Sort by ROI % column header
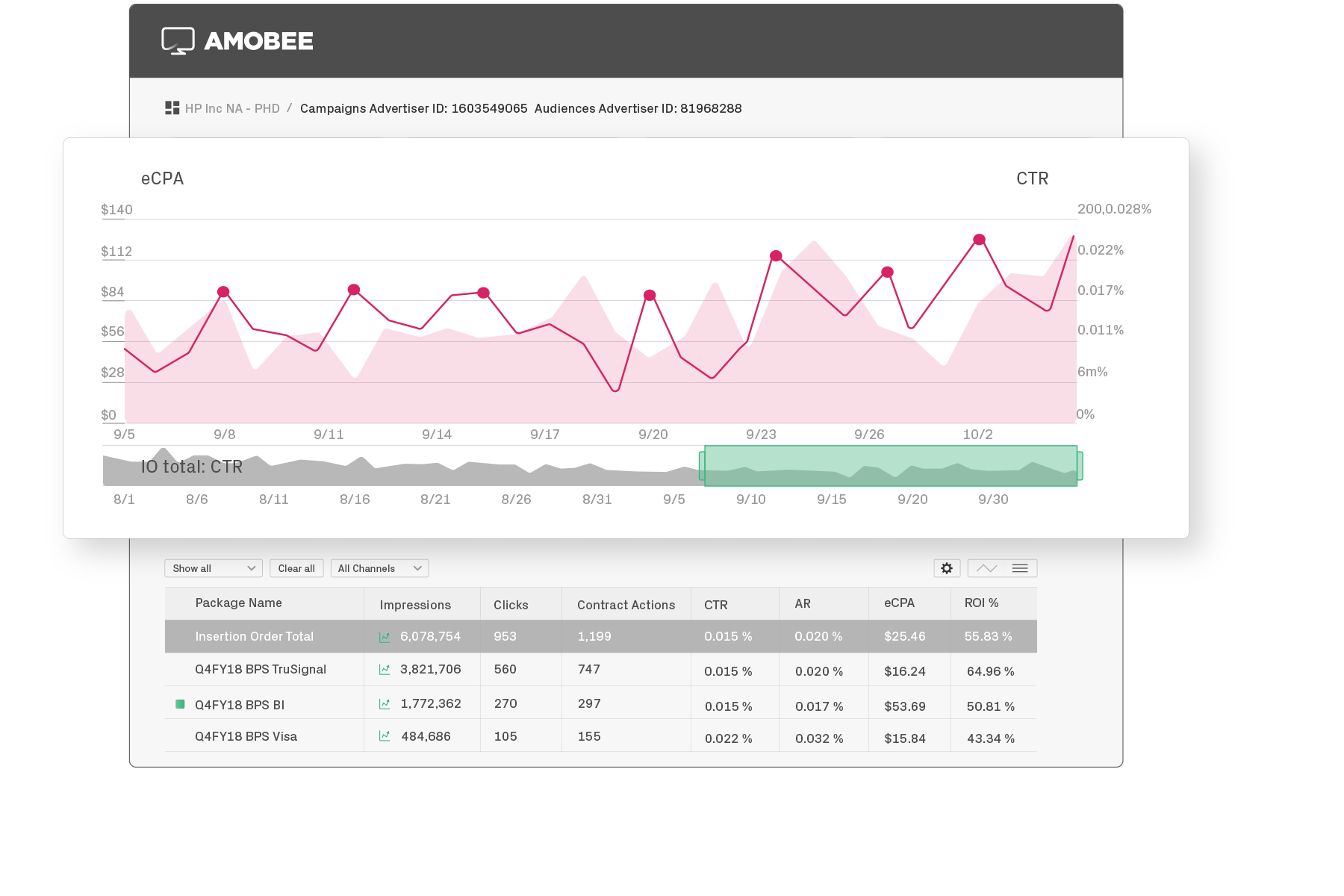The width and height of the screenshot is (1344, 896). [x=981, y=603]
